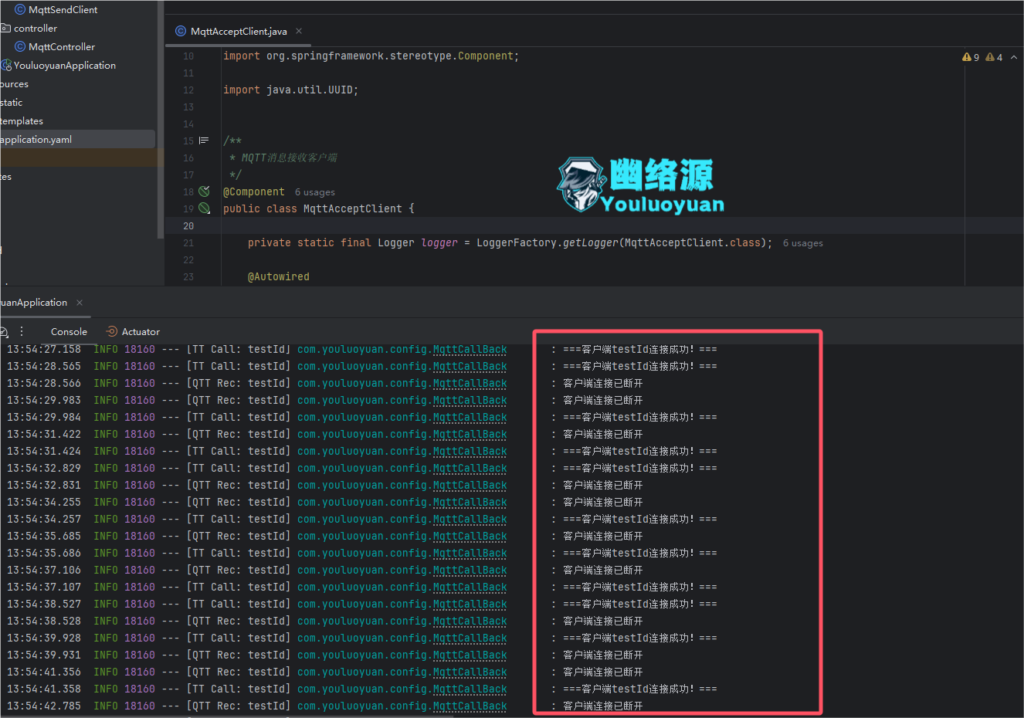The height and width of the screenshot is (718, 1024).
Task: Open MqttCallBack link in 13:54:41.358 log
Action: (x=470, y=689)
